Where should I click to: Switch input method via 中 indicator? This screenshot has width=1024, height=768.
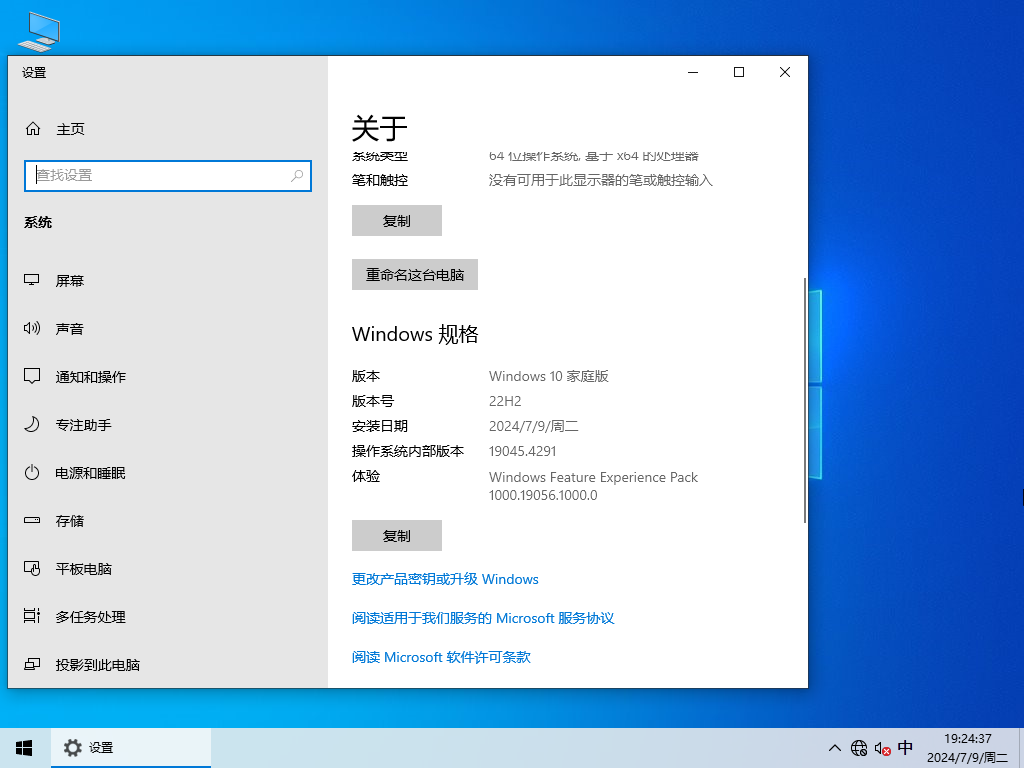pyautogui.click(x=906, y=748)
